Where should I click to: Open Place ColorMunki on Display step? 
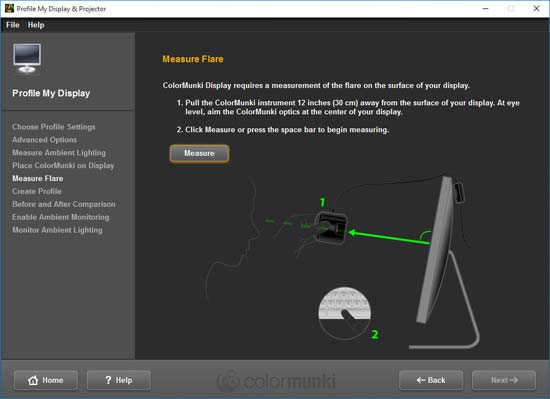[63, 165]
